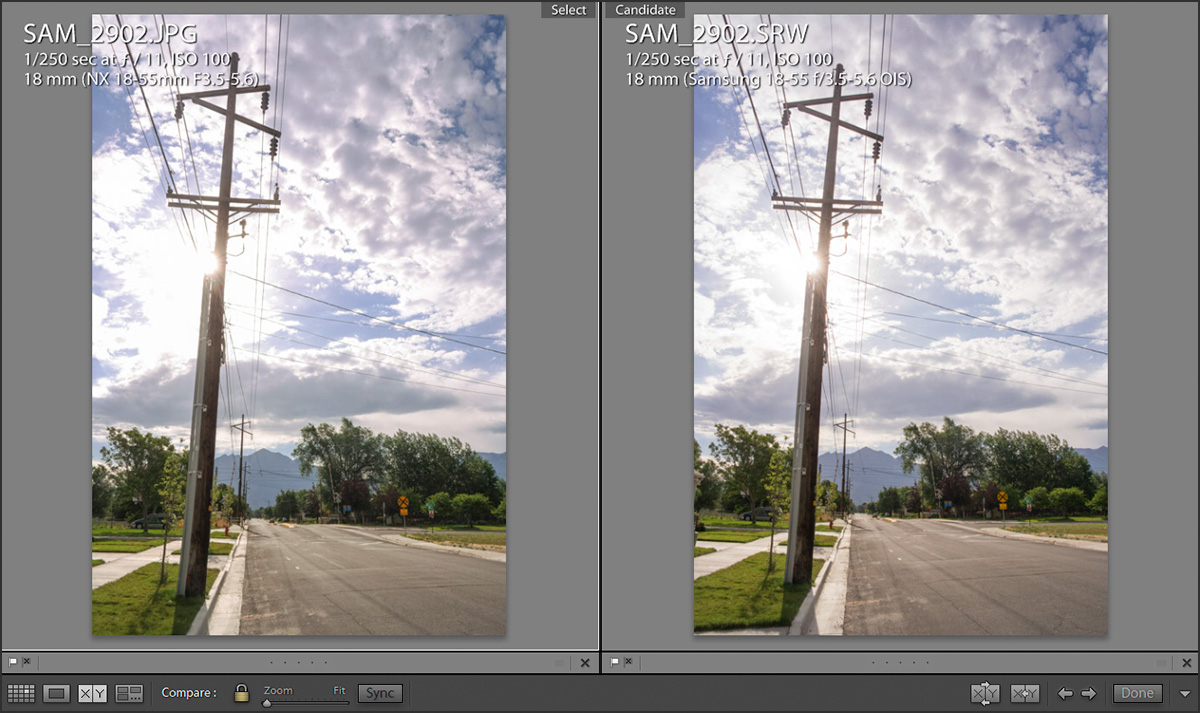Switch to Grid view
This screenshot has width=1200, height=713.
(21, 693)
